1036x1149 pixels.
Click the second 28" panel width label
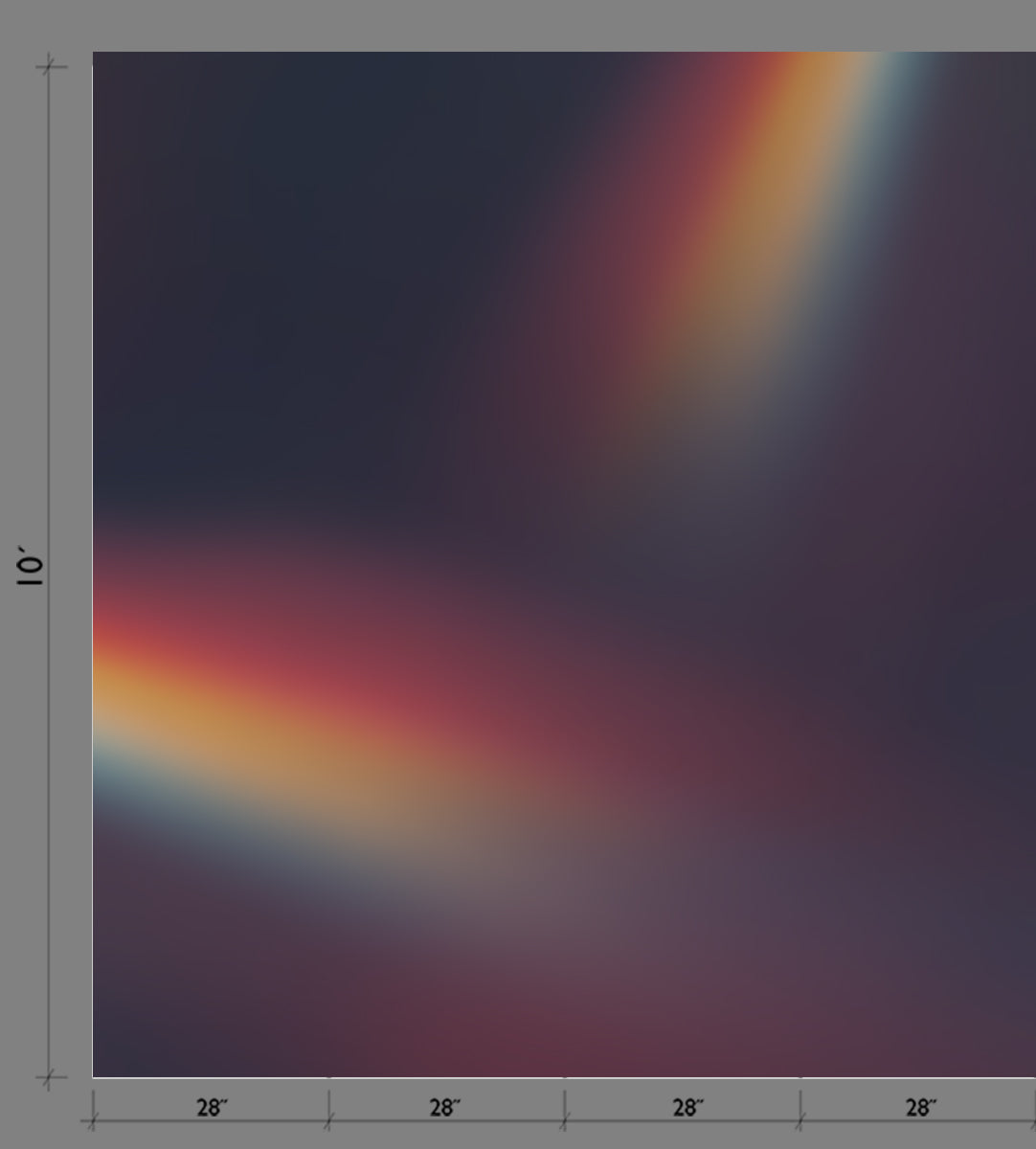pos(445,1108)
